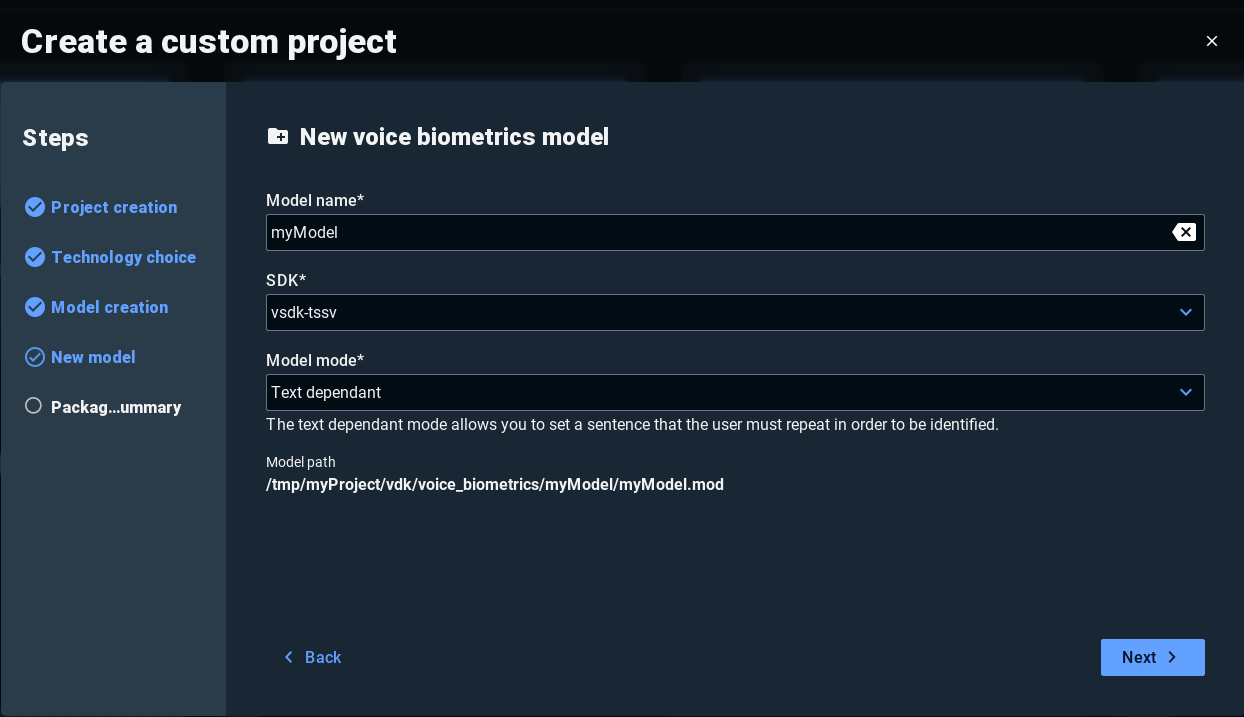Click the Model creation checkmark icon

[x=35, y=307]
